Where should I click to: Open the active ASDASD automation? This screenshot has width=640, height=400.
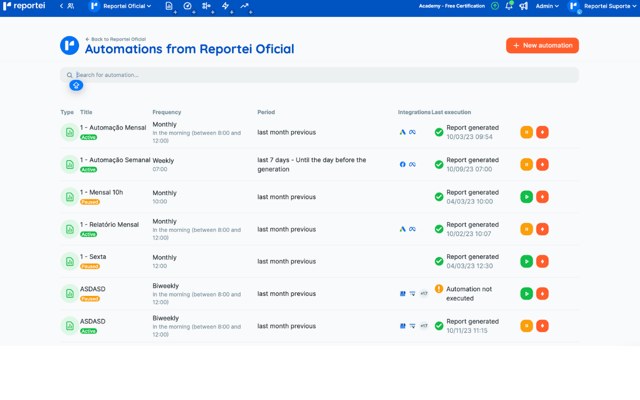click(x=93, y=321)
